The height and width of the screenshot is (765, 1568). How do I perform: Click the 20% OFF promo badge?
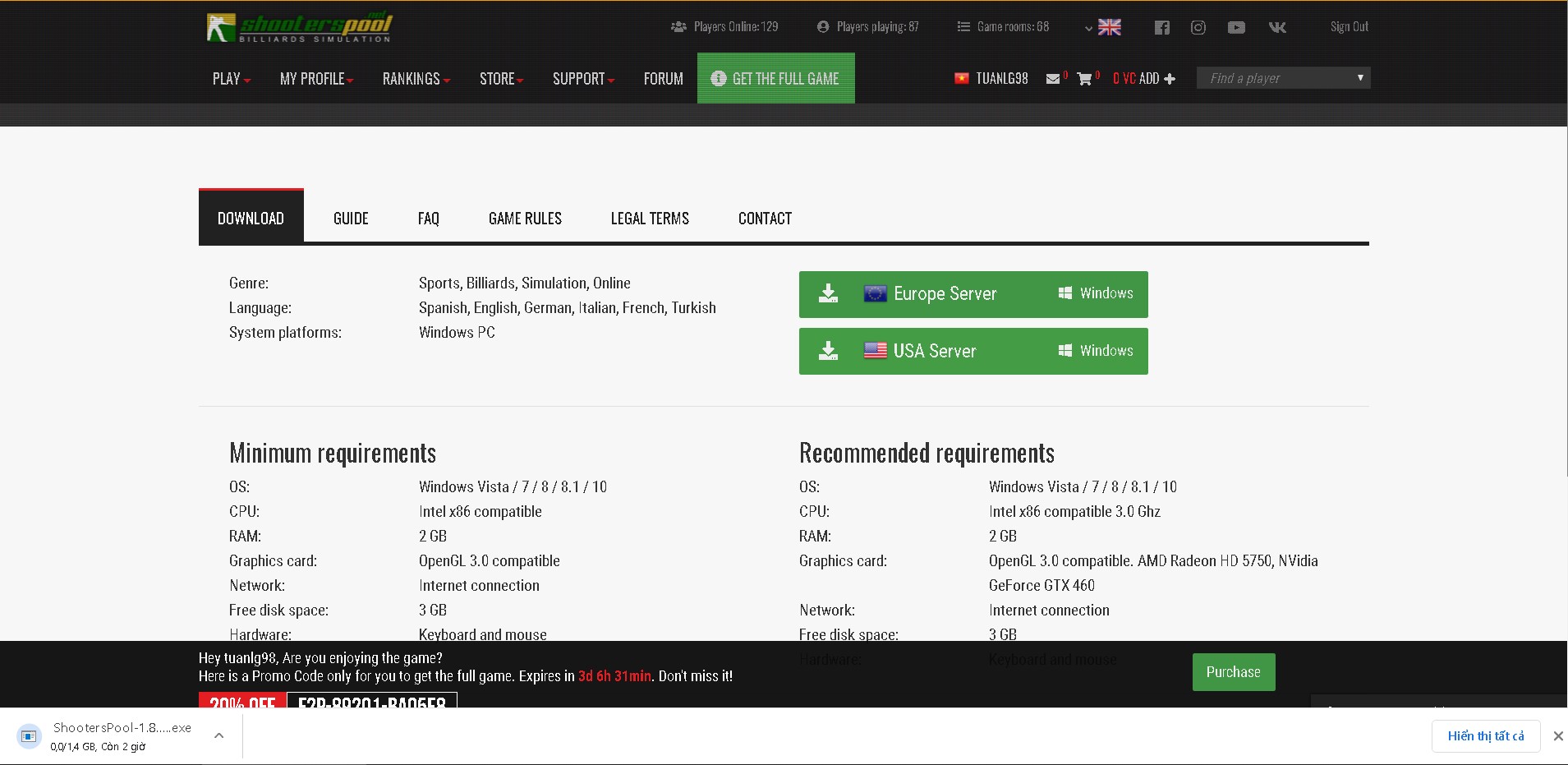242,700
